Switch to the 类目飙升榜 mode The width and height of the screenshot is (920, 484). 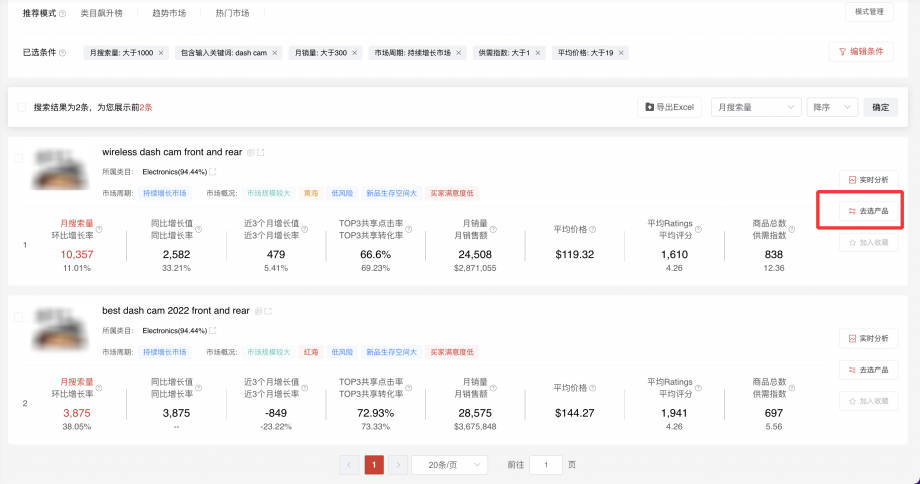pyautogui.click(x=102, y=13)
